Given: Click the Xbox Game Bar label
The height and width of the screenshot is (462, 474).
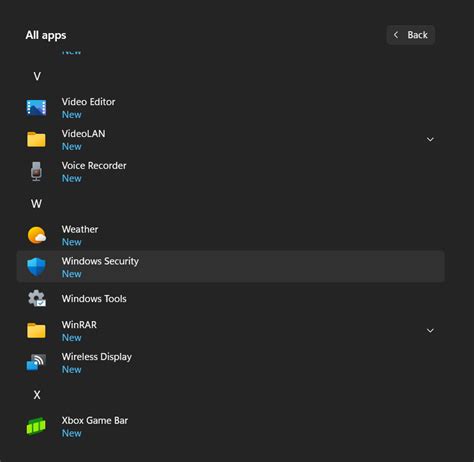Looking at the screenshot, I should click(95, 421).
